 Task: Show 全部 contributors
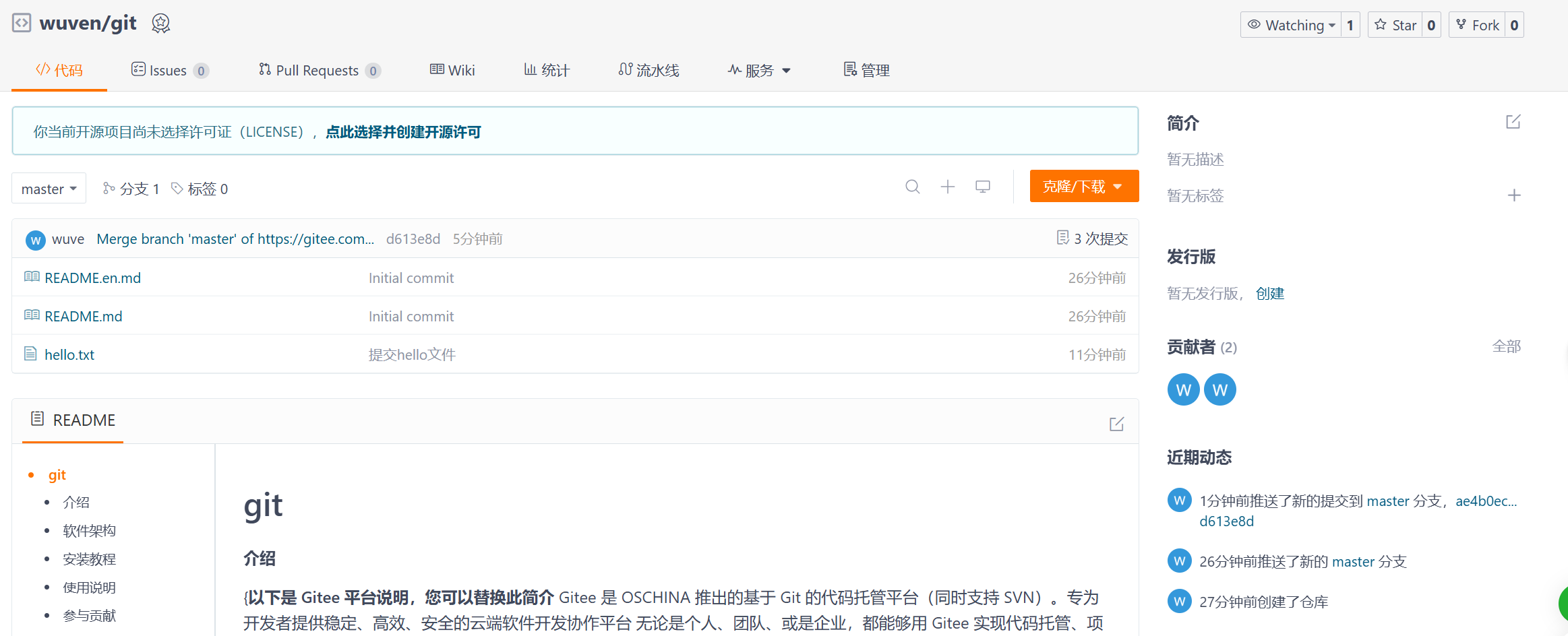(1507, 346)
